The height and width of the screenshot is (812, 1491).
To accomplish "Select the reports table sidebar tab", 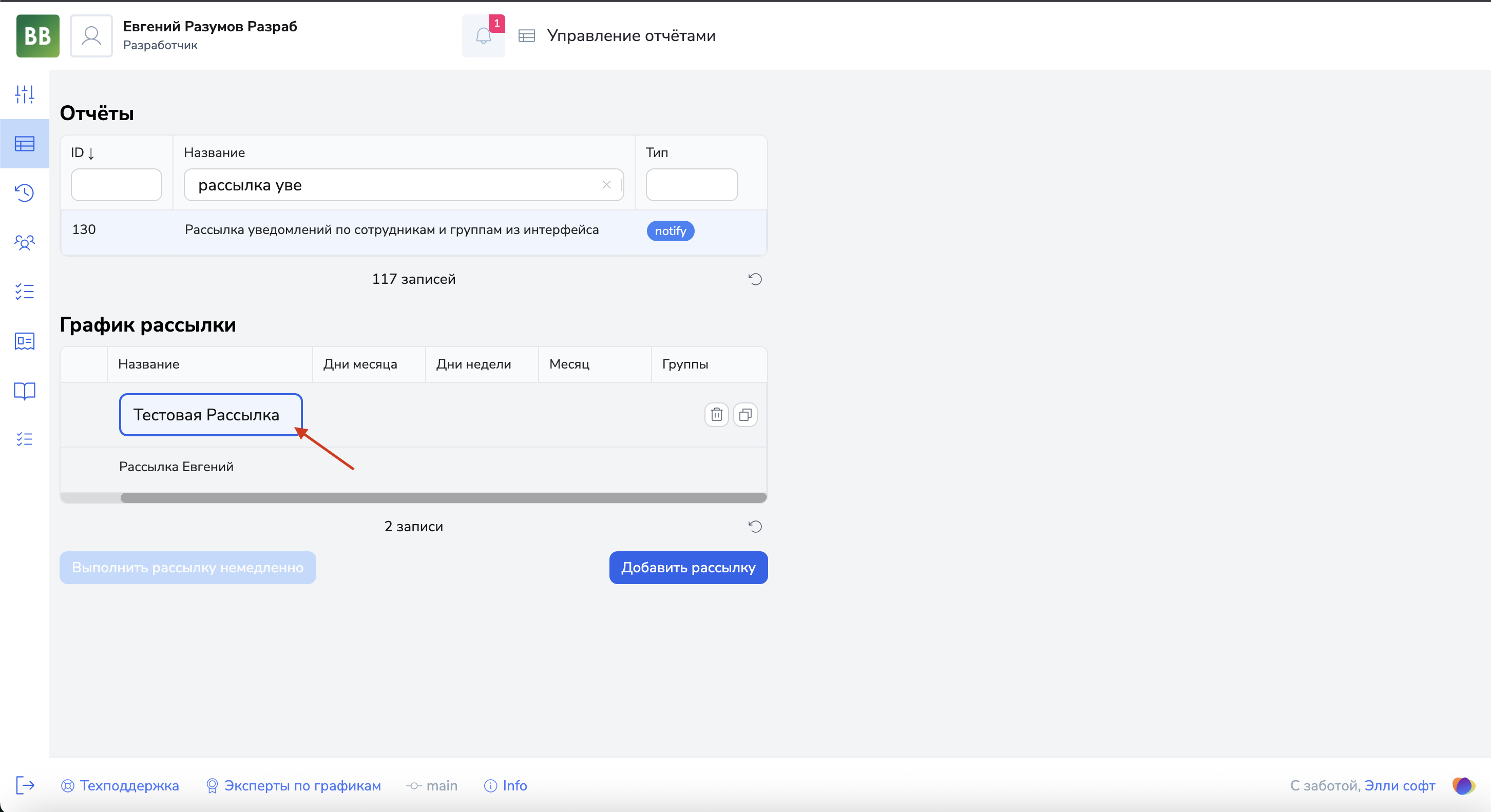I will (24, 144).
